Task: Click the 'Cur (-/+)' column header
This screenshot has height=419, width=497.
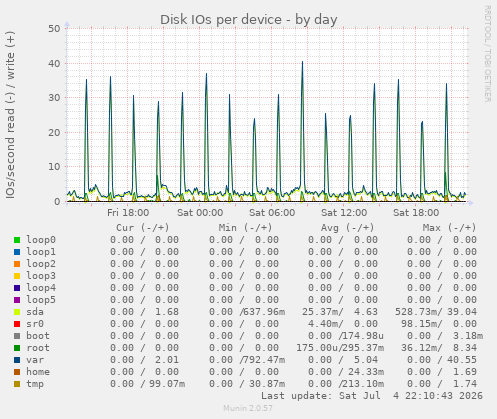Action: pyautogui.click(x=143, y=228)
